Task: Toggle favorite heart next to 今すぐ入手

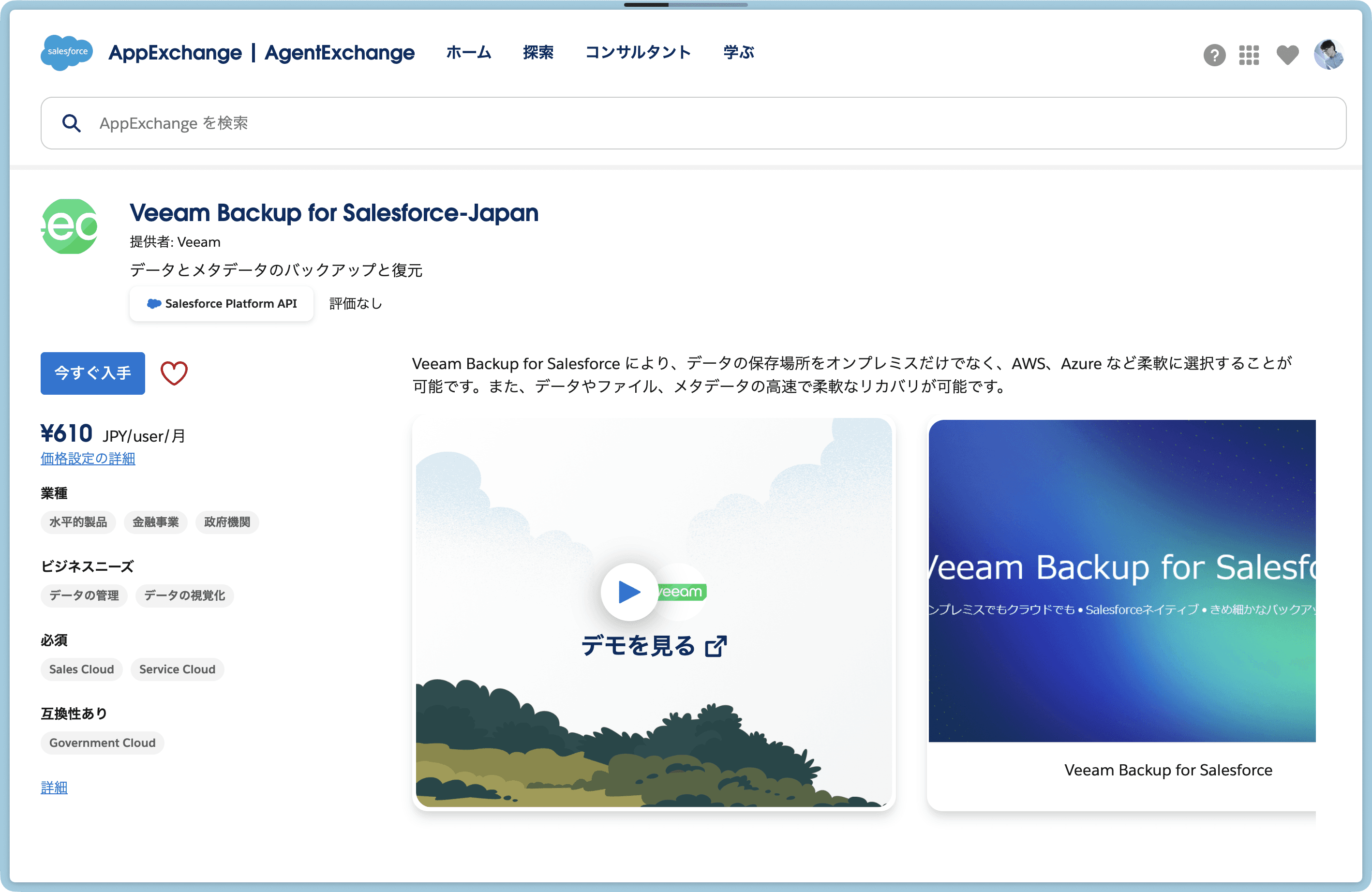Action: pos(174,373)
